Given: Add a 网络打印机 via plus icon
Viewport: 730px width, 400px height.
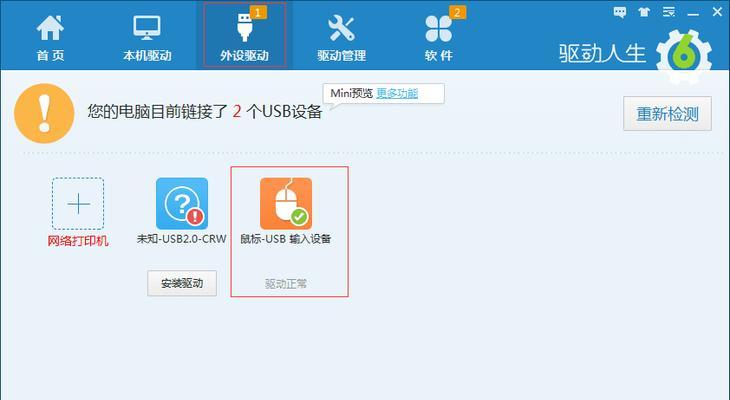Looking at the screenshot, I should pos(78,203).
